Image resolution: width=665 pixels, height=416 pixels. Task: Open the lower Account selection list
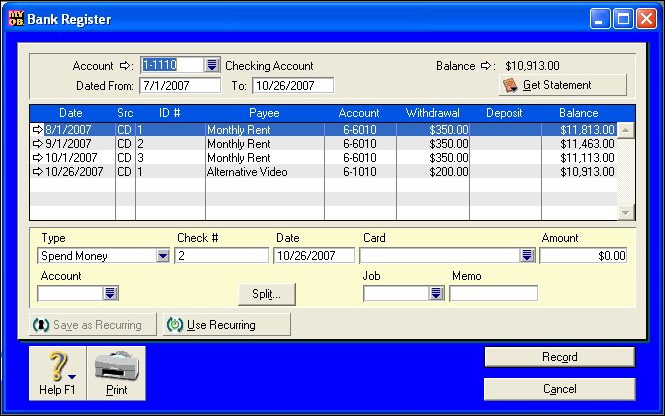click(110, 293)
